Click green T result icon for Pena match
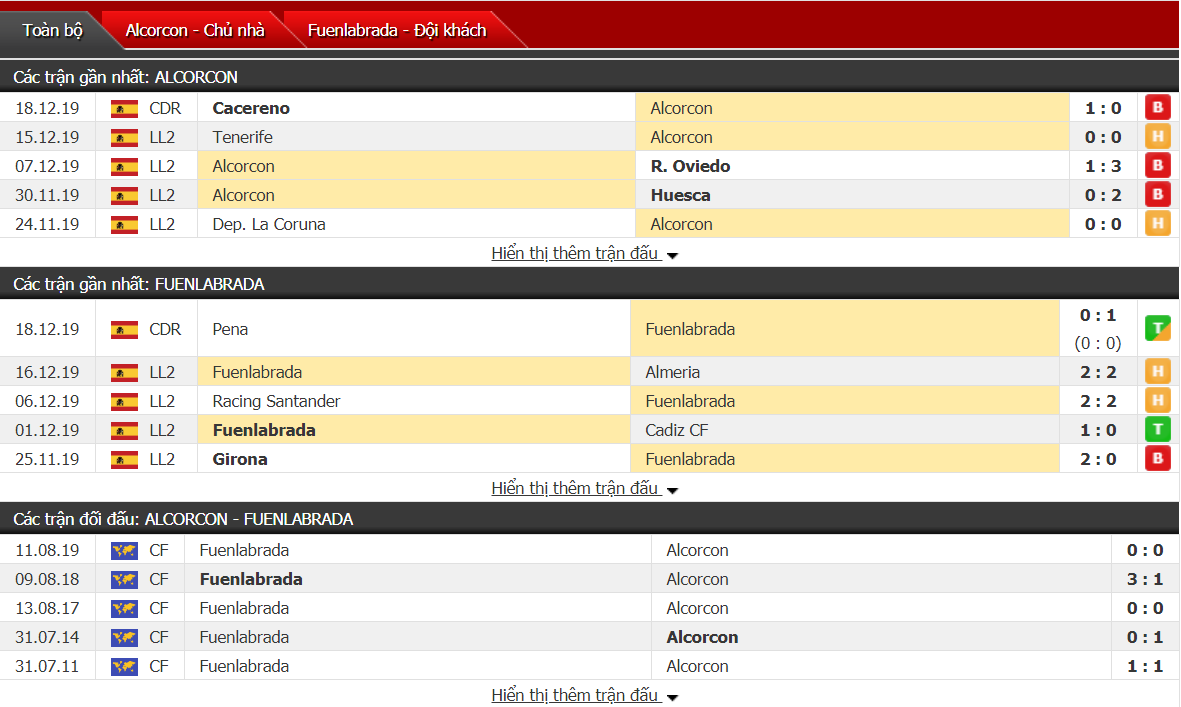1181x707 pixels. tap(1158, 328)
